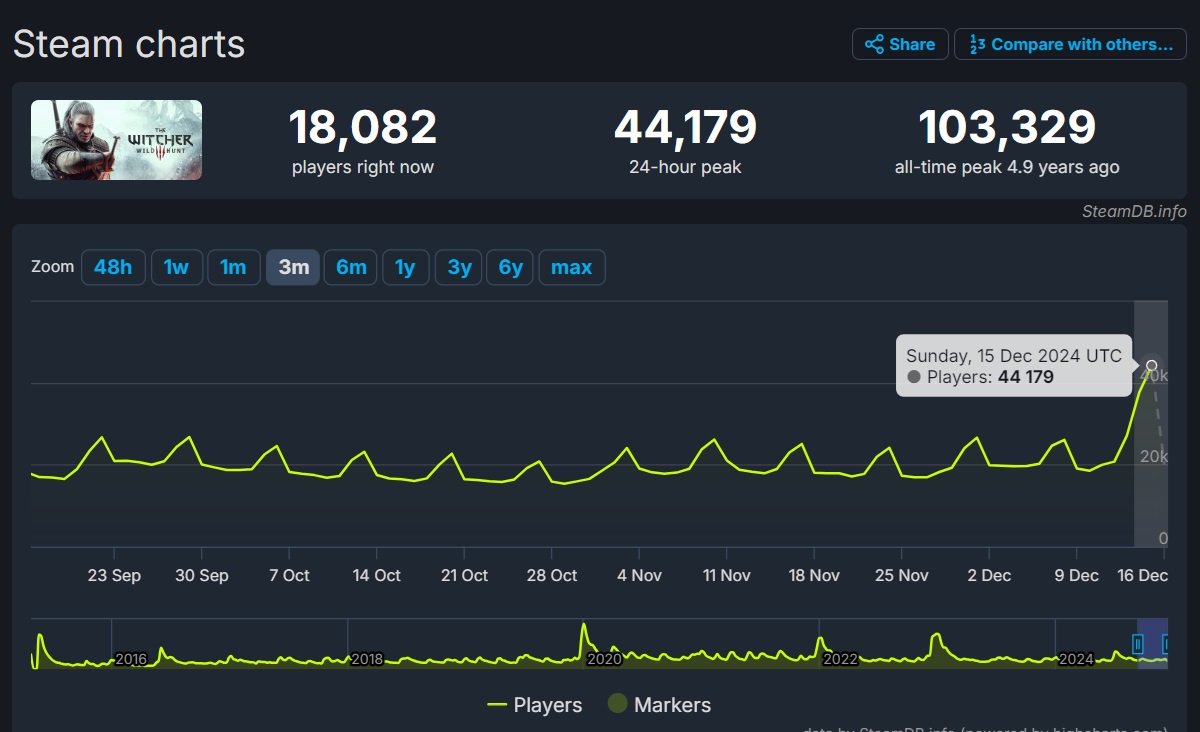The width and height of the screenshot is (1200, 732).
Task: Click the SteamDB.info credit text
Action: pos(1134,211)
